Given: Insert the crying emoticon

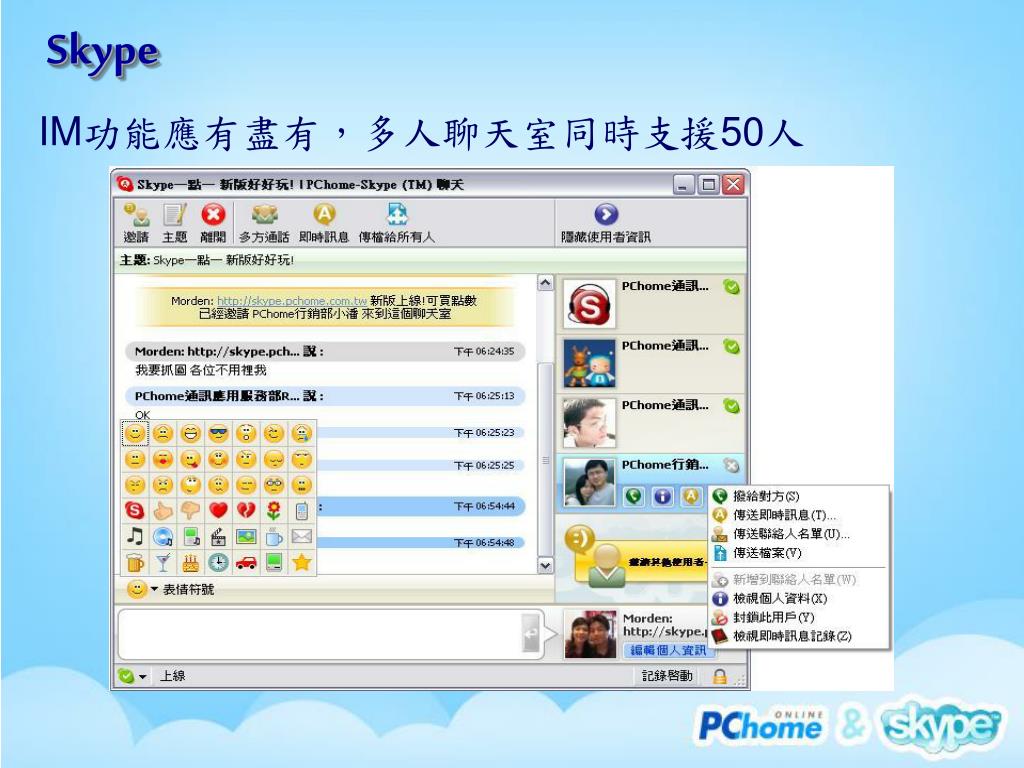Looking at the screenshot, I should 301,433.
